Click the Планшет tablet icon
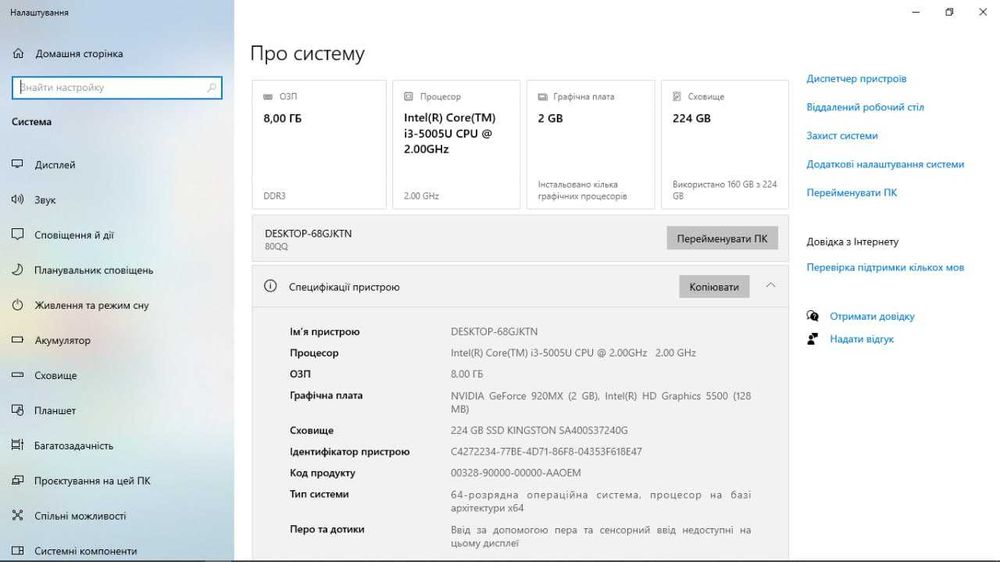 pyautogui.click(x=18, y=410)
